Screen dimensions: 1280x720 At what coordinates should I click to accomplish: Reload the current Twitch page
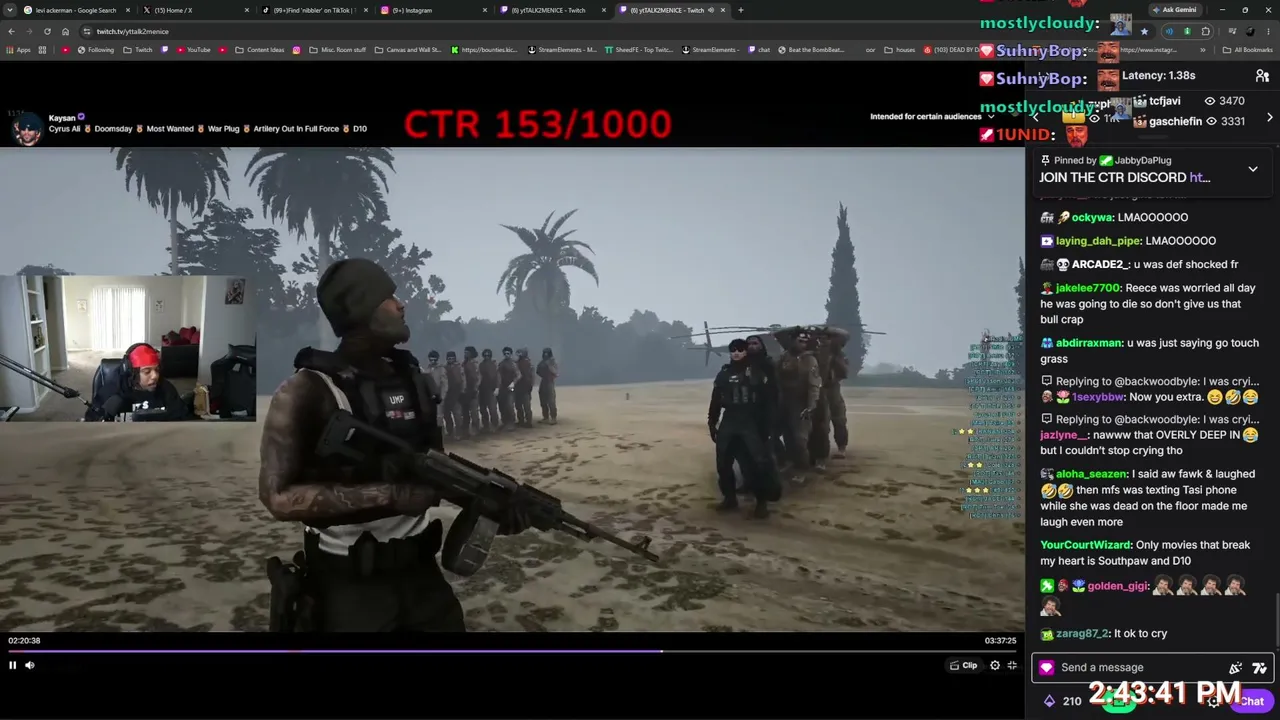[x=47, y=31]
